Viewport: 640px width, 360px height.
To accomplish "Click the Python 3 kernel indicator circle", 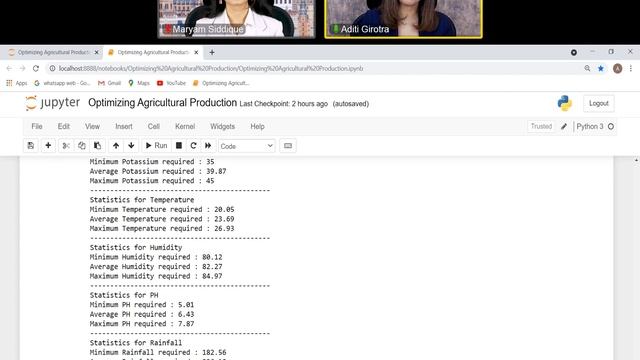I will click(x=611, y=127).
